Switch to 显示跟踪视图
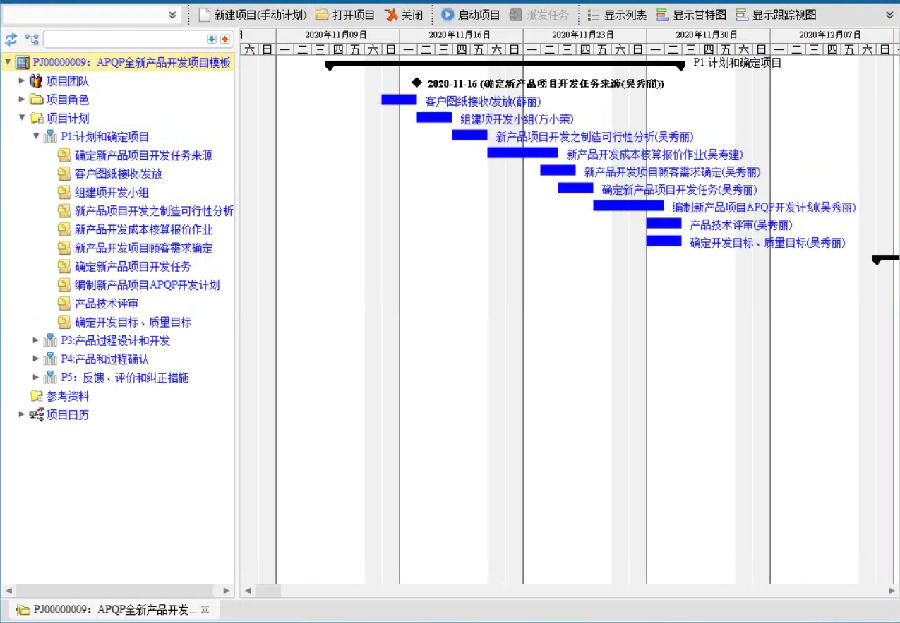The image size is (900, 623). 776,15
